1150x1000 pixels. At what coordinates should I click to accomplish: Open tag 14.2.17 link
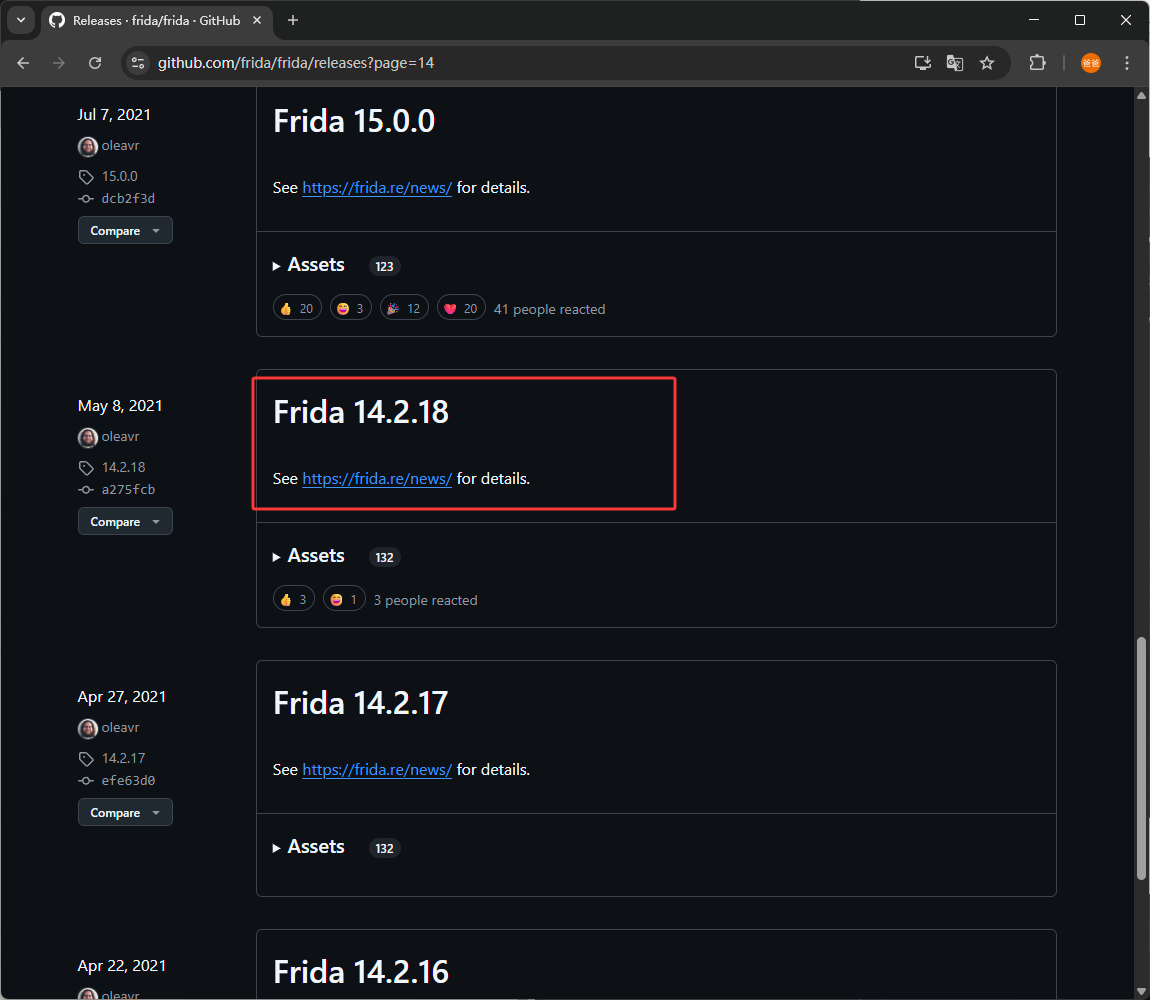tap(123, 758)
